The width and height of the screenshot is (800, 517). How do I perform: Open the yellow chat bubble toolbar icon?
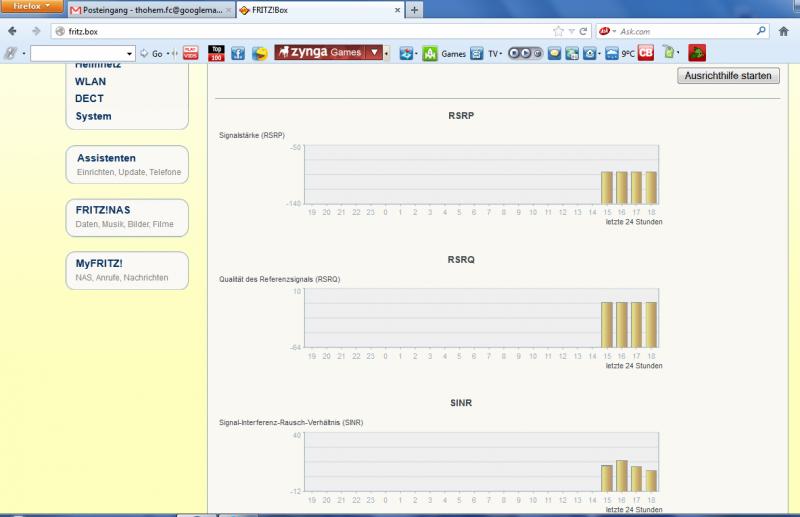554,53
